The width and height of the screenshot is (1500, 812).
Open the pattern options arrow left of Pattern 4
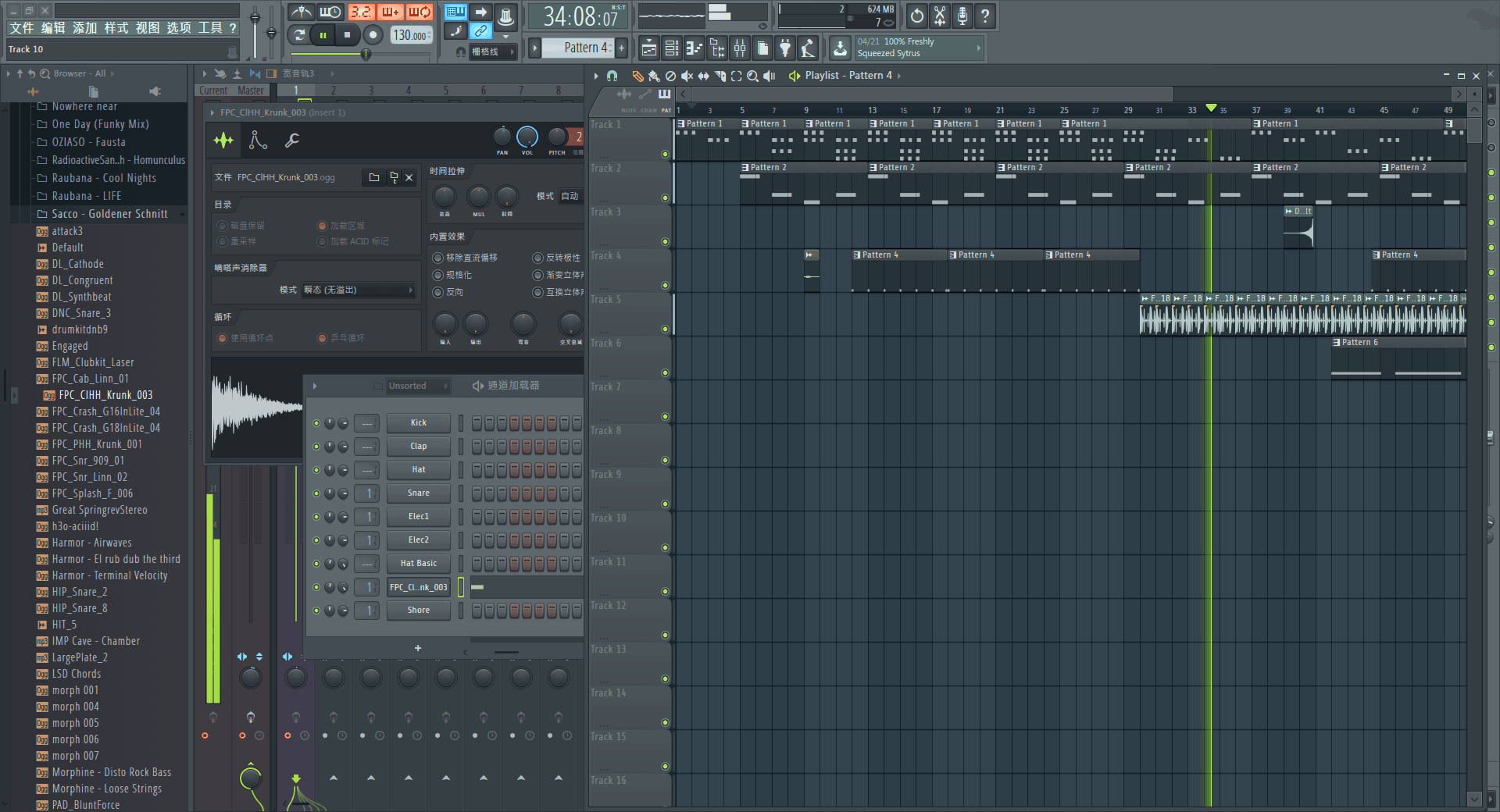click(534, 48)
